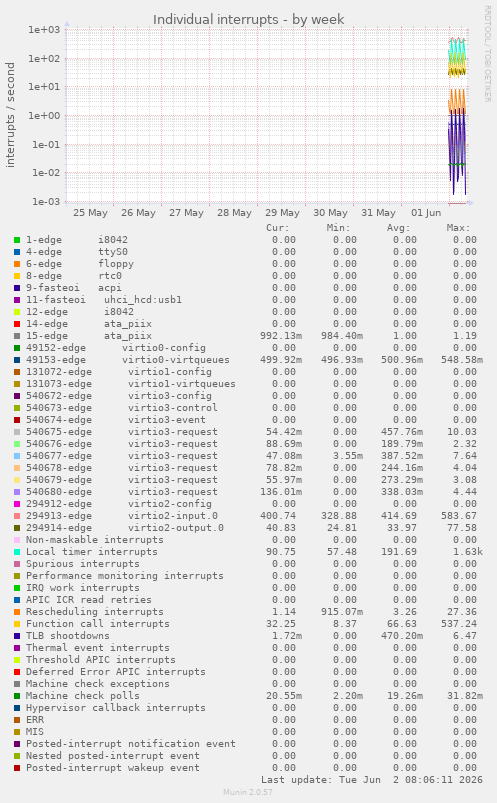Screen dimensions: 497x803
Task: Click the cyan swatch for Local timer interrupts
Action: pyautogui.click(x=17, y=552)
